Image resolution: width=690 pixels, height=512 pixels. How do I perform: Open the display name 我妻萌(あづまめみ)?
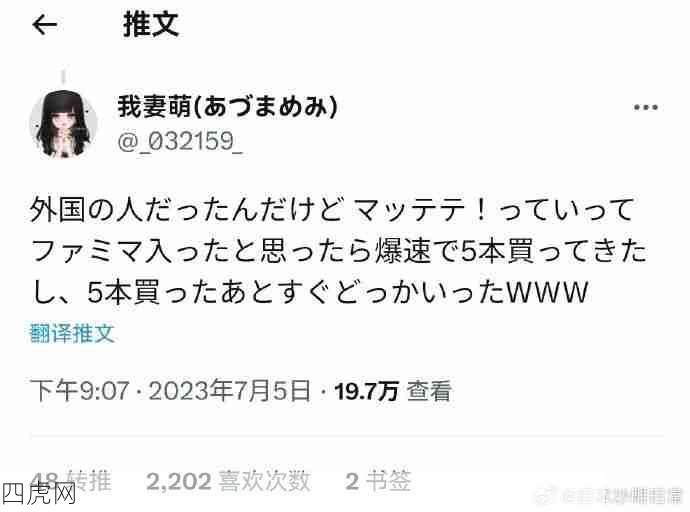click(x=228, y=106)
